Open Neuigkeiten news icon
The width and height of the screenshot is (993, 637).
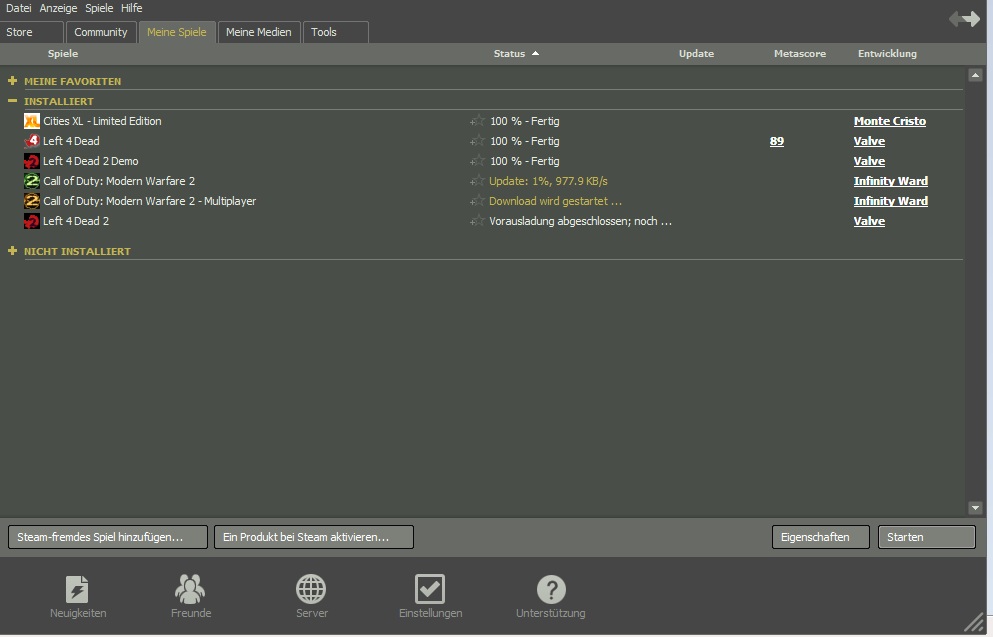pos(78,589)
